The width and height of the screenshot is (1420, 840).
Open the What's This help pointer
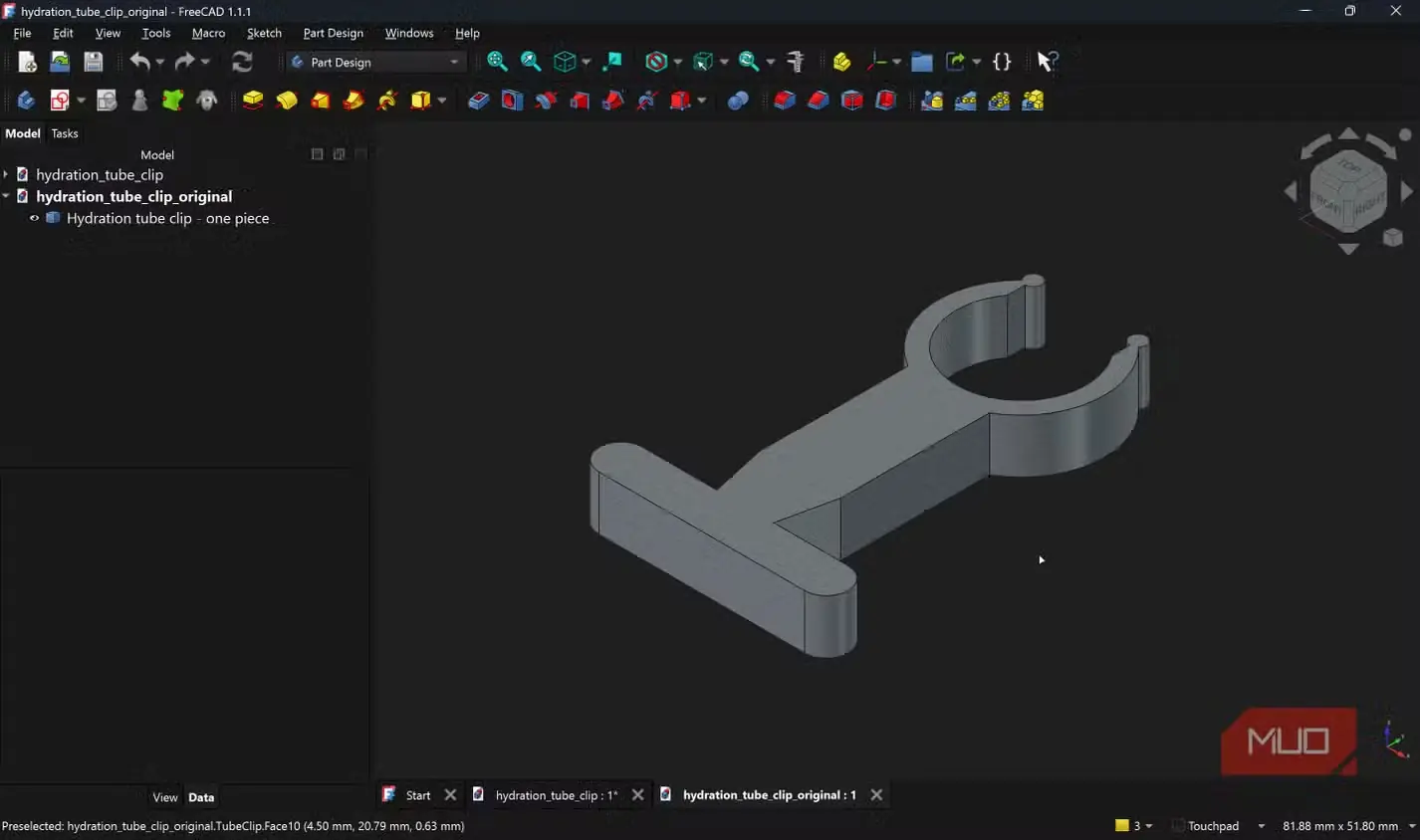pos(1046,62)
